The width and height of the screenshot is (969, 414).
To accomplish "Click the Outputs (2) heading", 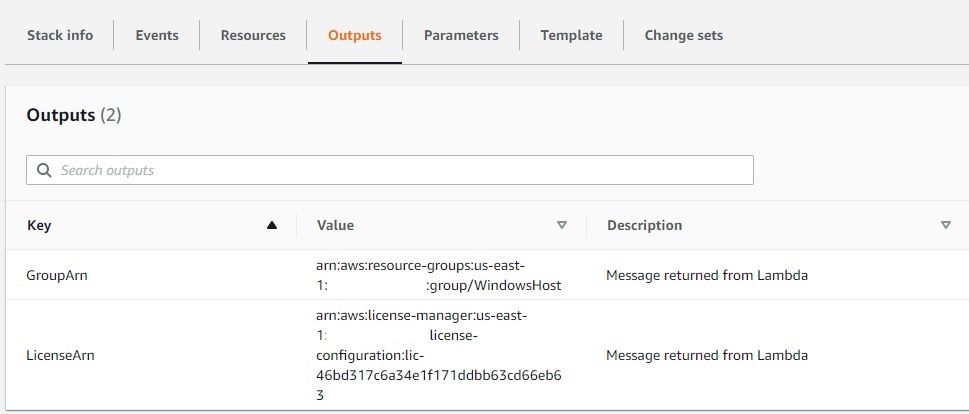I will coord(74,115).
